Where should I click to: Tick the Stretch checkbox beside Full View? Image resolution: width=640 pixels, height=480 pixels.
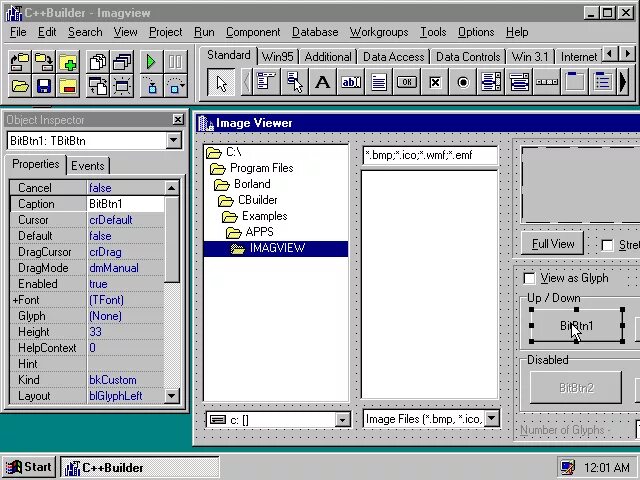(607, 245)
